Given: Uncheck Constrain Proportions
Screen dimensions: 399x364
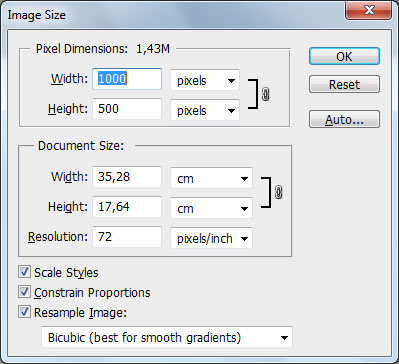Looking at the screenshot, I should tap(24, 292).
